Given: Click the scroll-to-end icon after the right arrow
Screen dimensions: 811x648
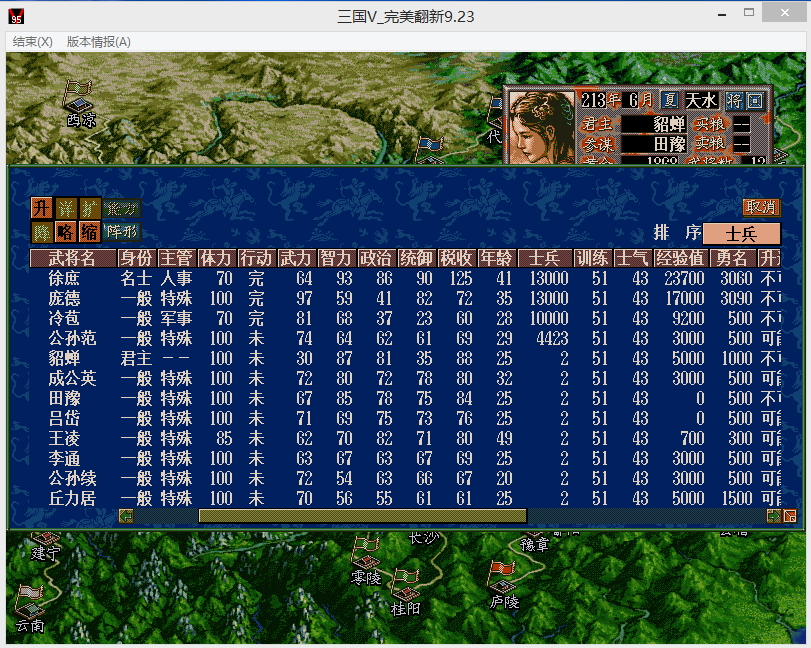Looking at the screenshot, I should pyautogui.click(x=790, y=516).
